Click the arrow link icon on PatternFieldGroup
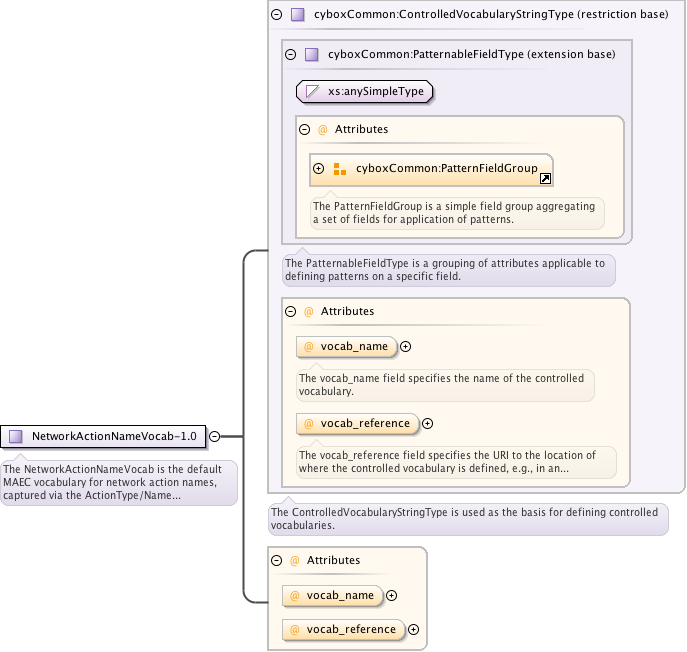 (x=545, y=179)
